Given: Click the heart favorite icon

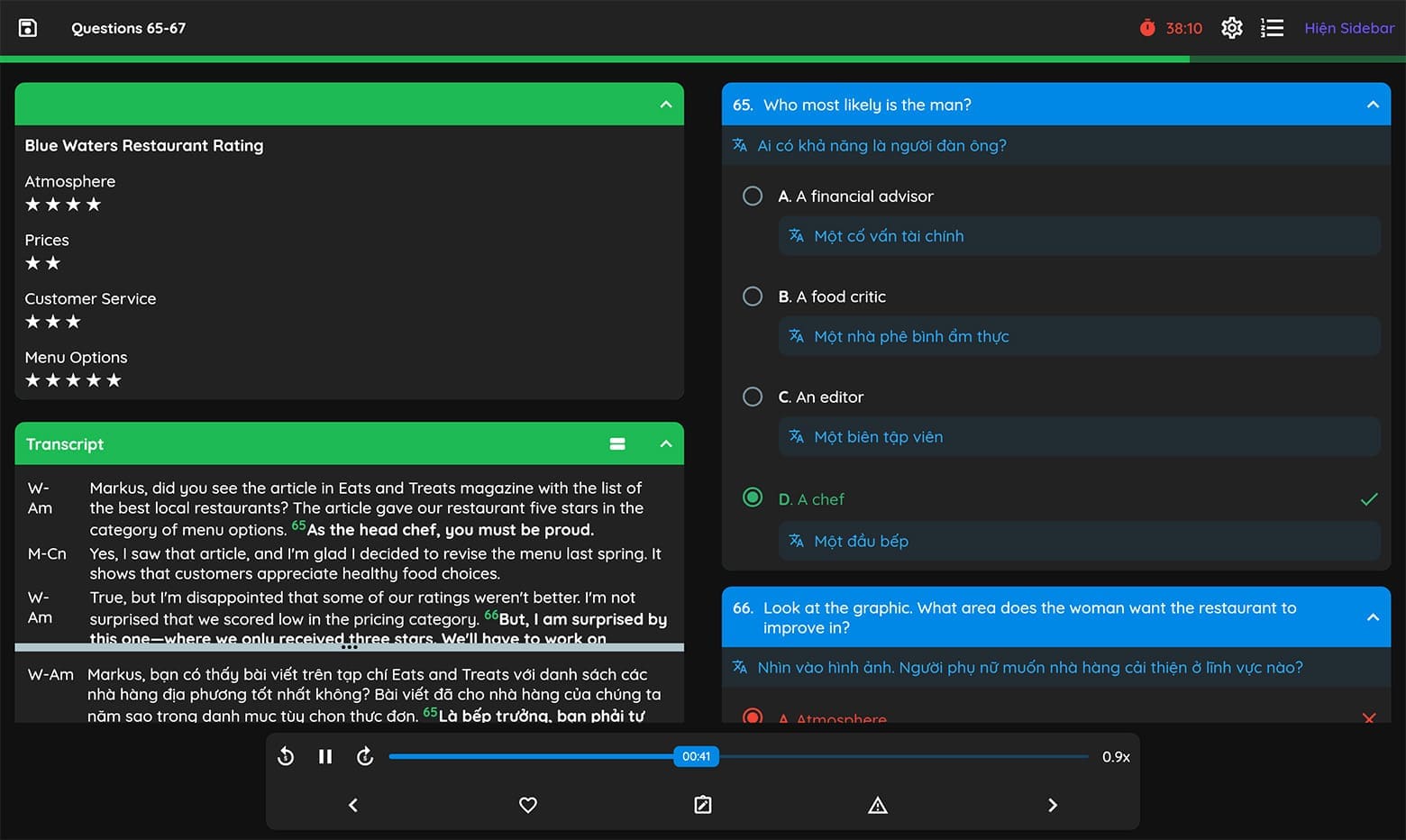Looking at the screenshot, I should (528, 805).
